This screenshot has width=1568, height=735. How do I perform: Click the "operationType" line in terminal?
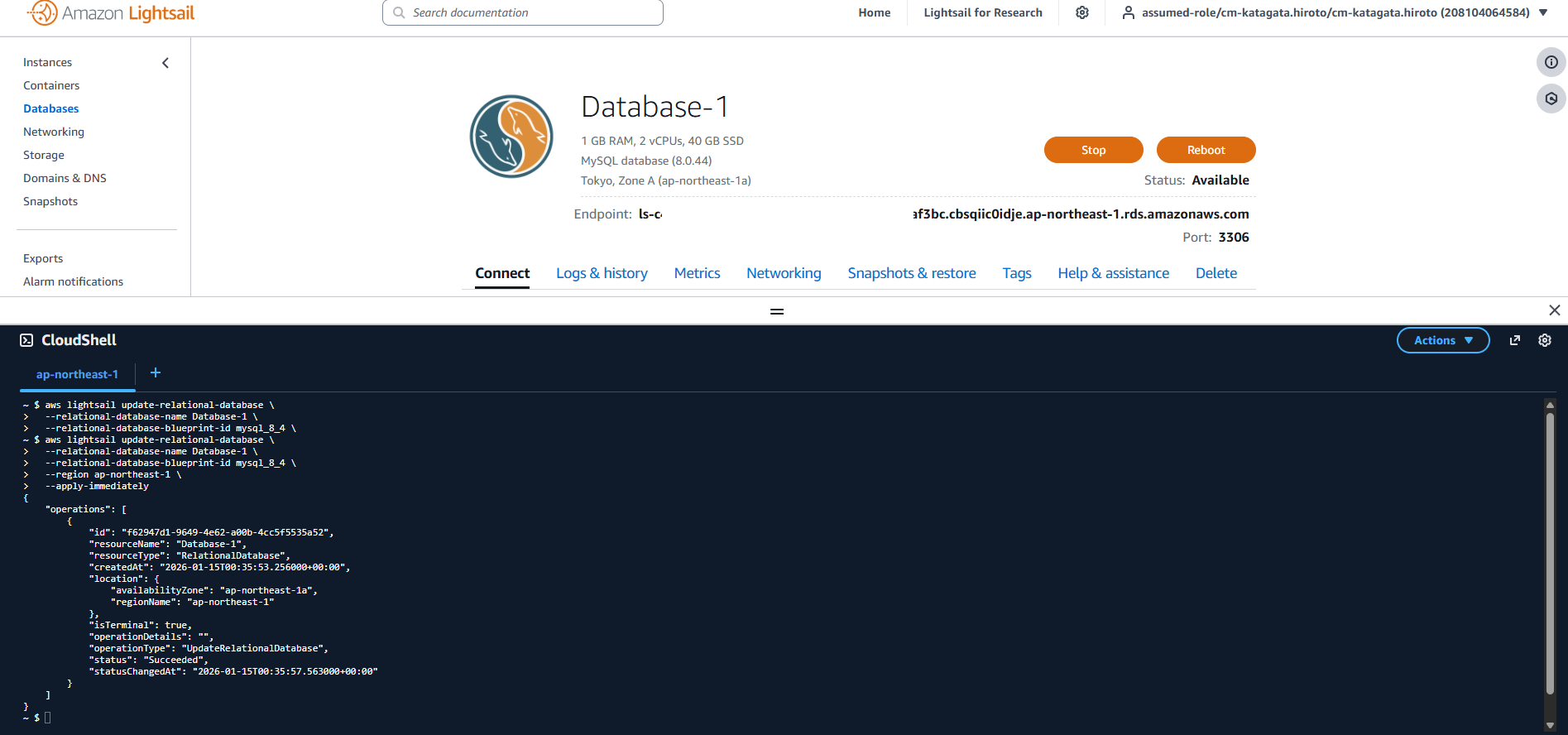(x=209, y=648)
